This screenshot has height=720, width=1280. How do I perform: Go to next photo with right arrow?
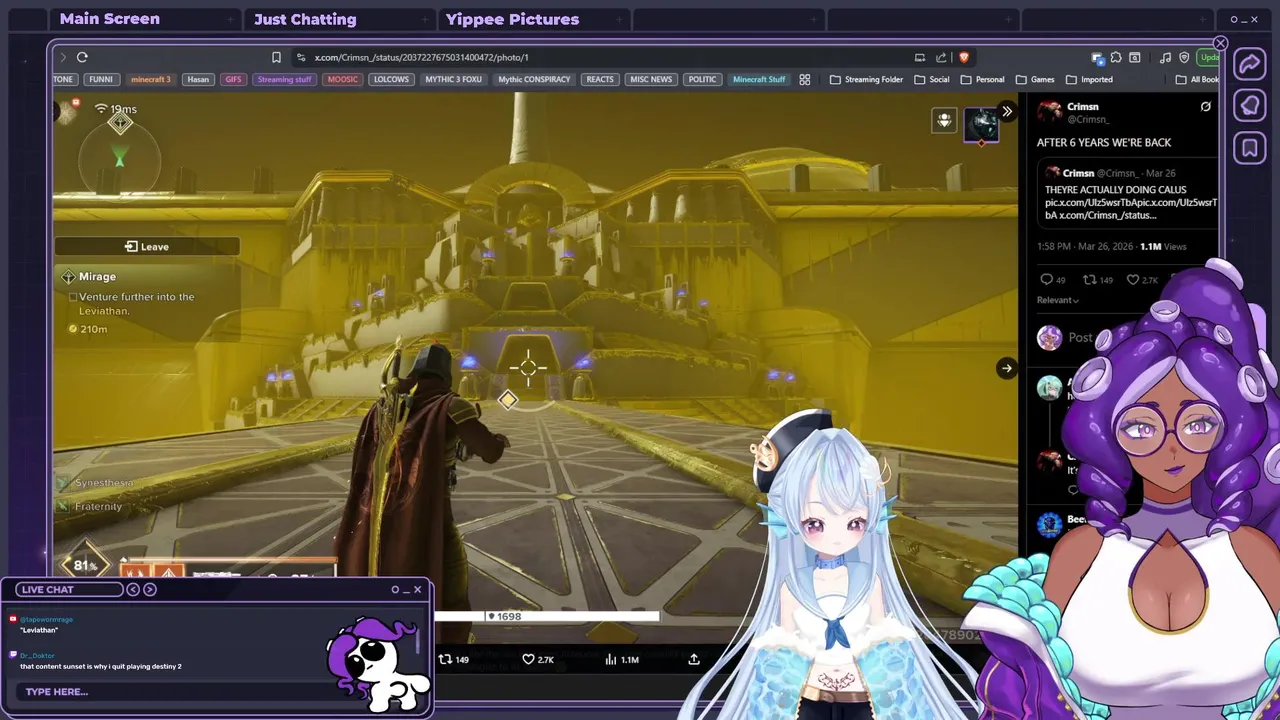(x=1007, y=368)
